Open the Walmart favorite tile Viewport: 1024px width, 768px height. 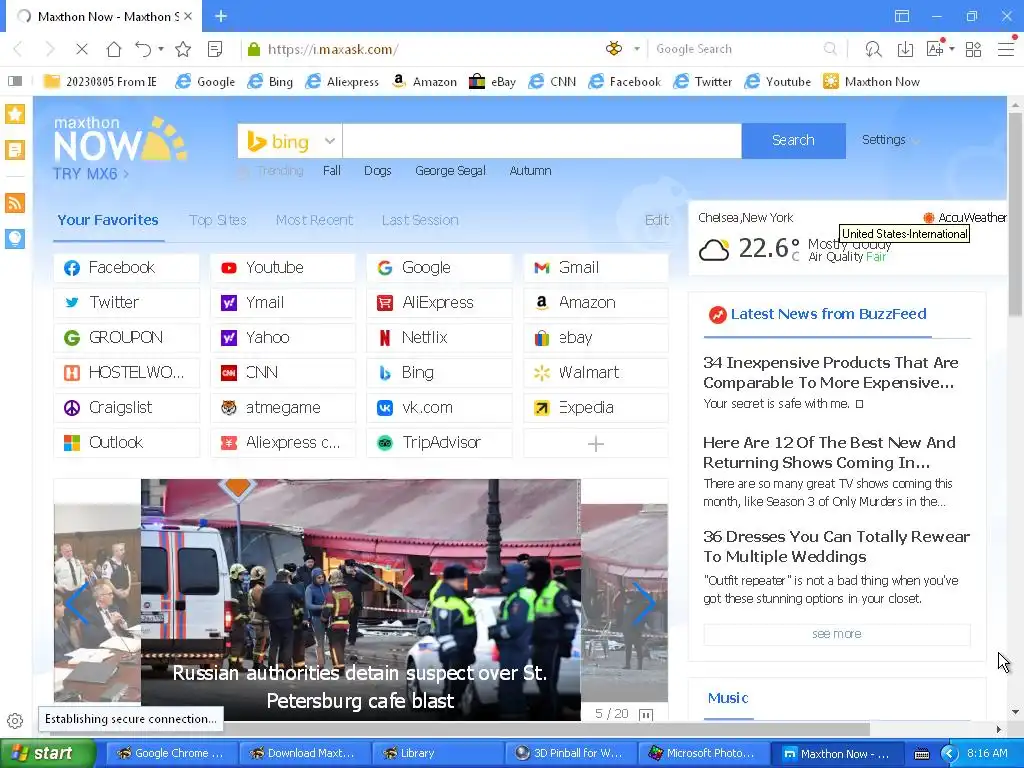click(x=596, y=373)
